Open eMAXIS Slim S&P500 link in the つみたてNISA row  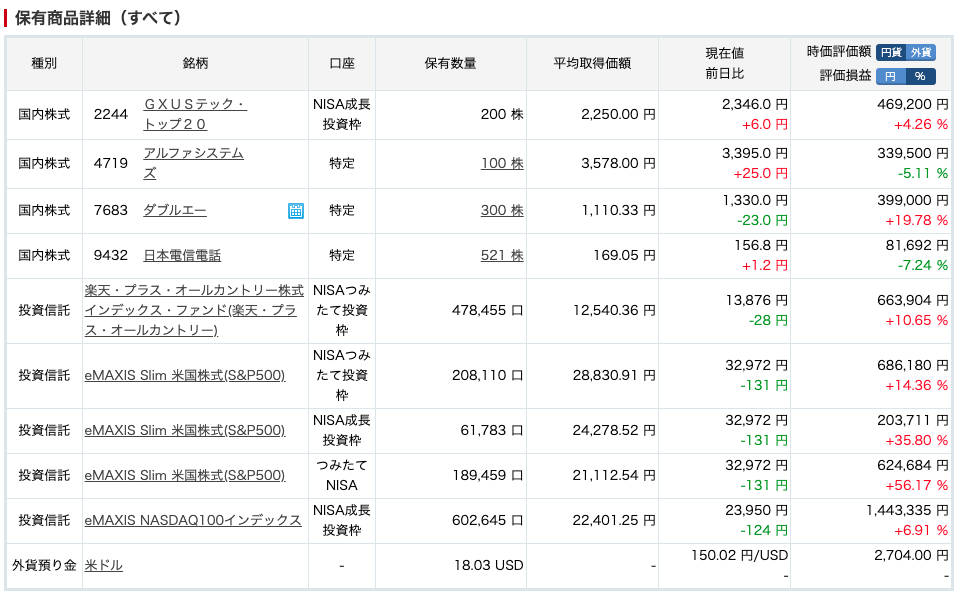pyautogui.click(x=184, y=475)
